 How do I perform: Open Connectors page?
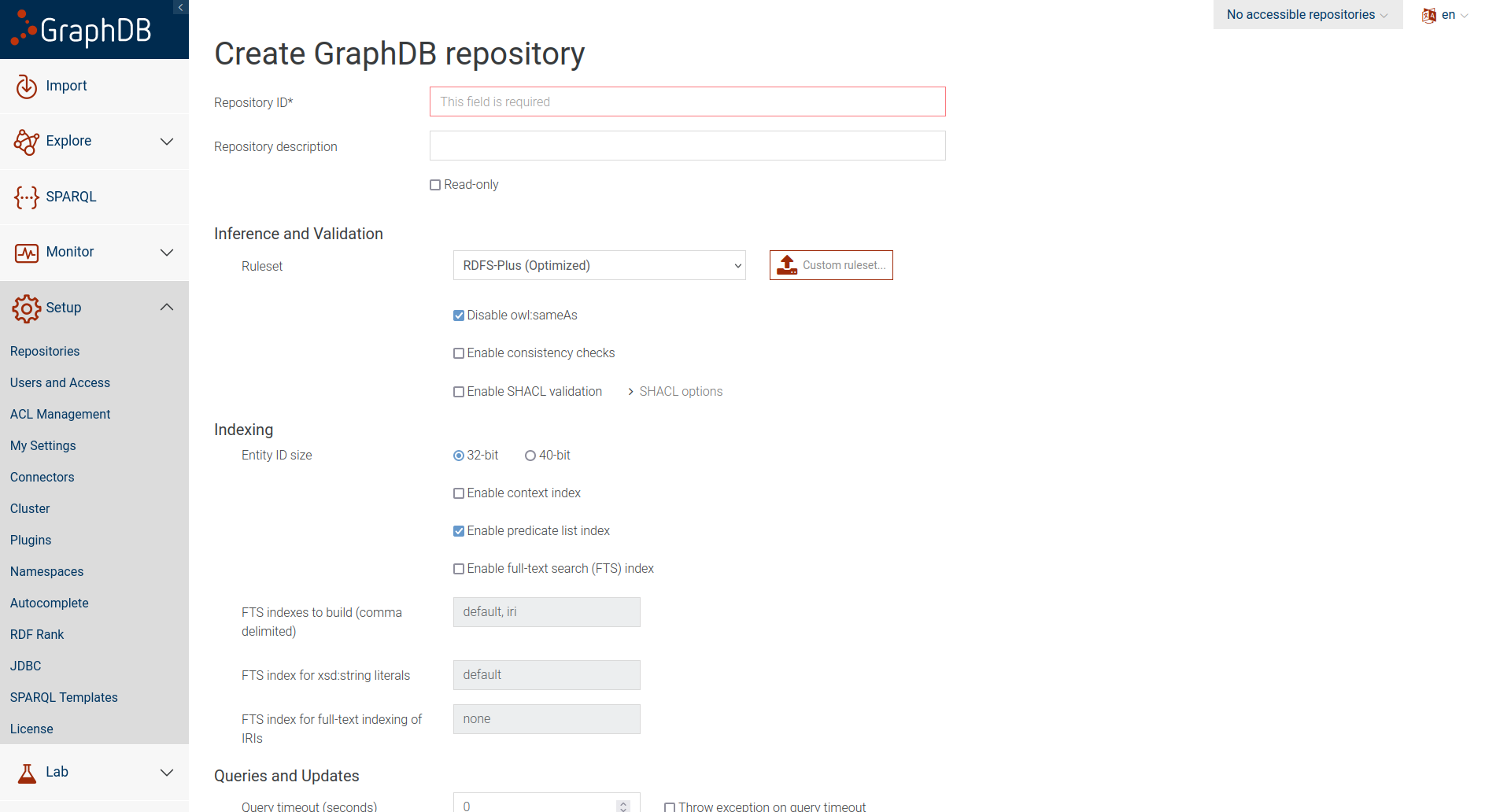pyautogui.click(x=42, y=478)
